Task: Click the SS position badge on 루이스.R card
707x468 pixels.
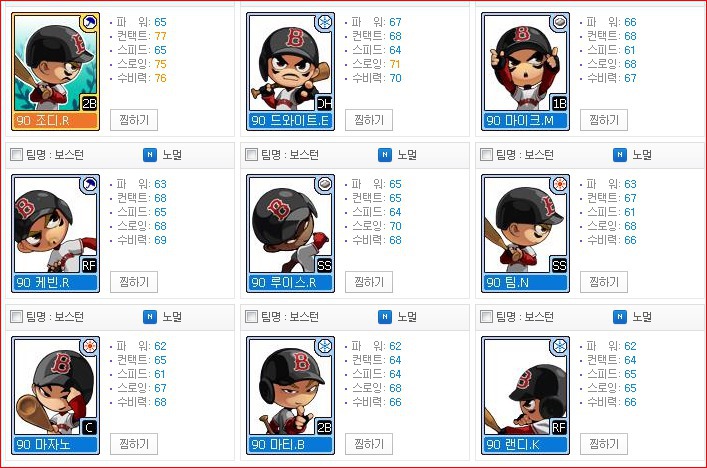Action: [x=324, y=265]
